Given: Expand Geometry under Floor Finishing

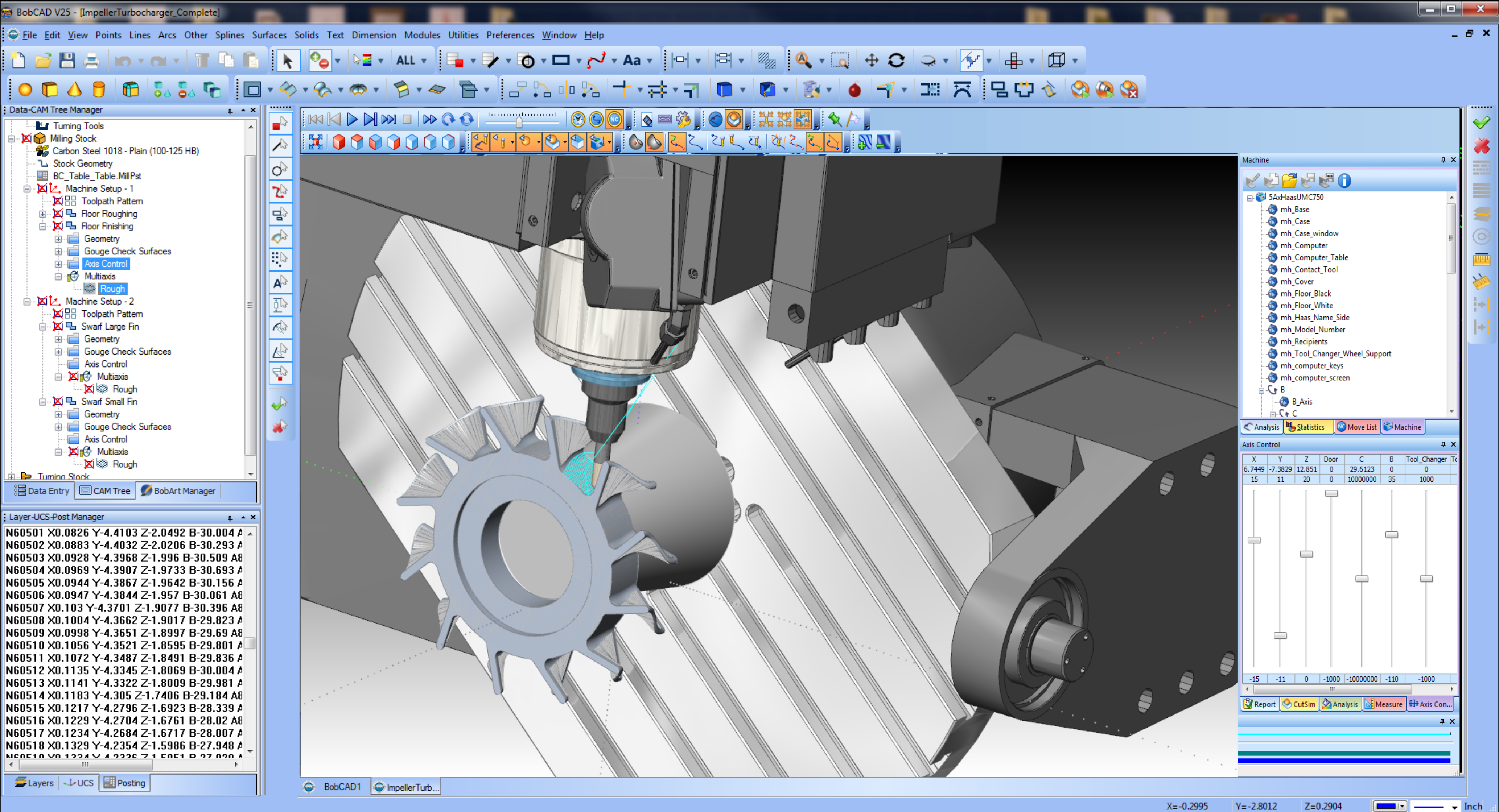Looking at the screenshot, I should (x=58, y=239).
